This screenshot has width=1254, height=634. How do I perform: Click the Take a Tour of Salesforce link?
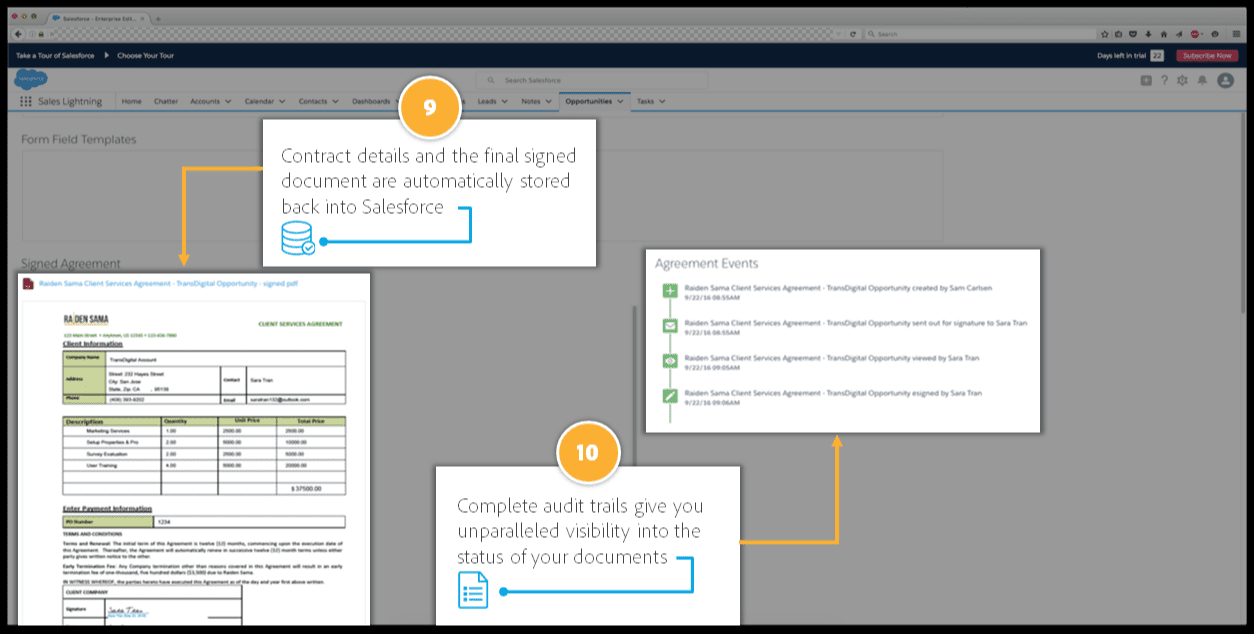[55, 55]
